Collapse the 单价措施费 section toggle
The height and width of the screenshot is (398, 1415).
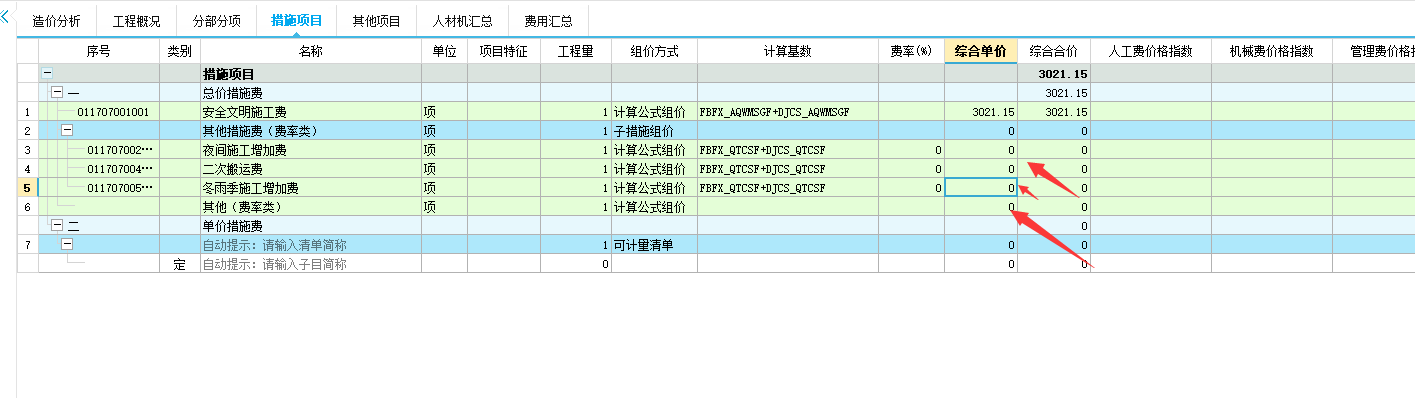(x=57, y=226)
